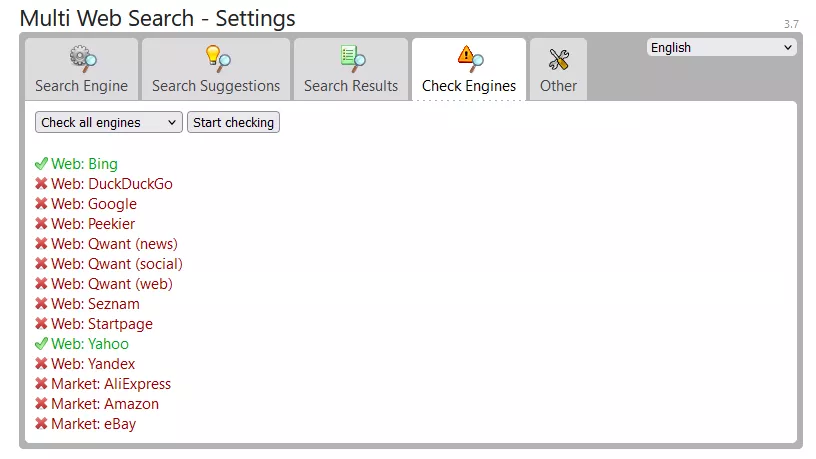Select the Web: Startpage entry

coord(102,324)
